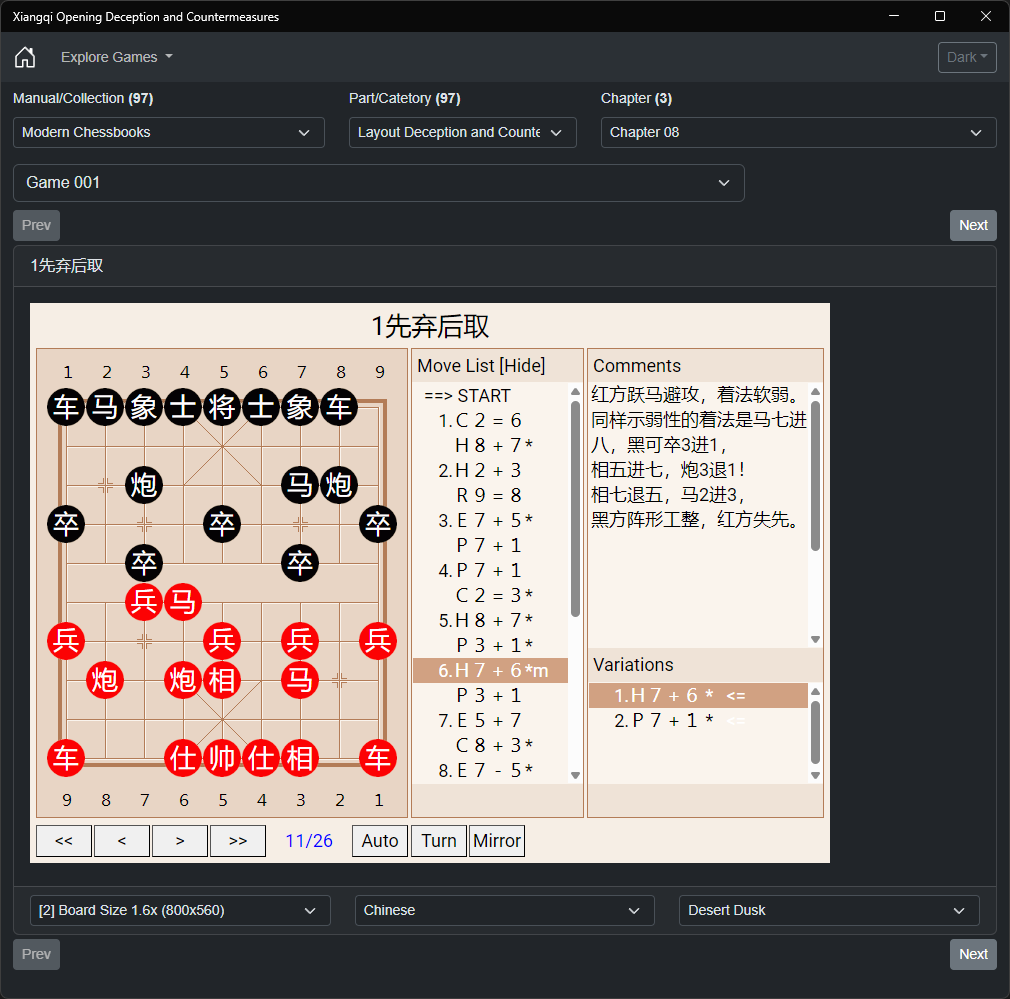1010x999 pixels.
Task: Expand the Modern Chessbooks collection dropdown
Action: (x=169, y=133)
